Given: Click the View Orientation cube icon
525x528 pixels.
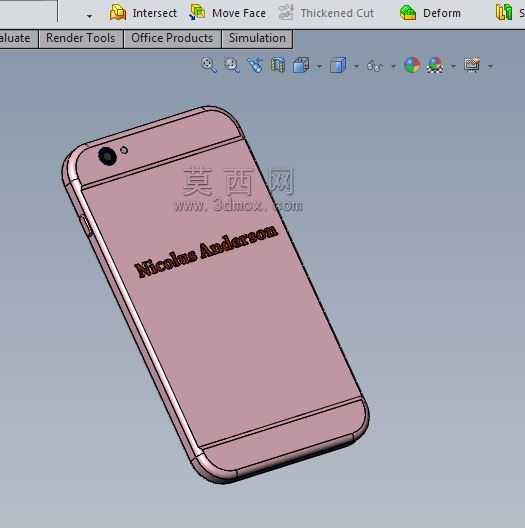Looking at the screenshot, I should coord(301,65).
